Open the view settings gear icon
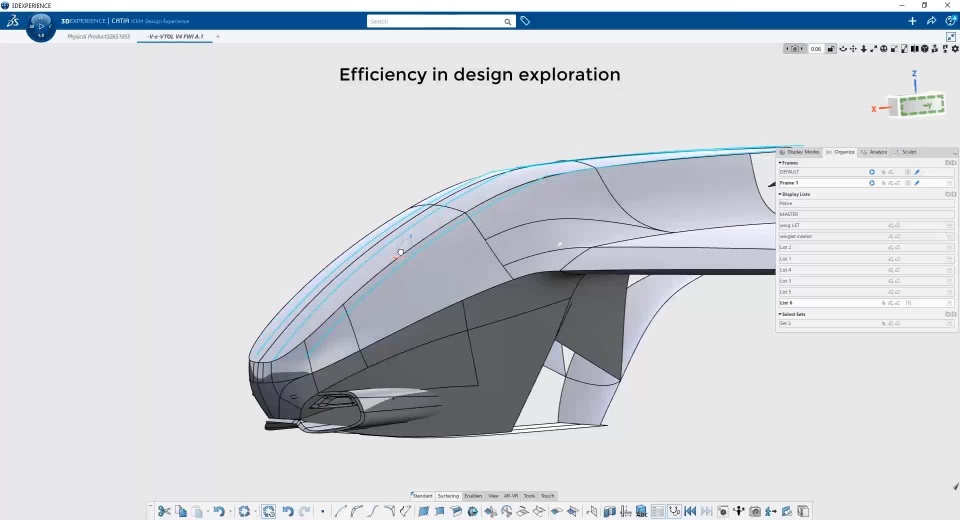960x520 pixels. tap(955, 49)
